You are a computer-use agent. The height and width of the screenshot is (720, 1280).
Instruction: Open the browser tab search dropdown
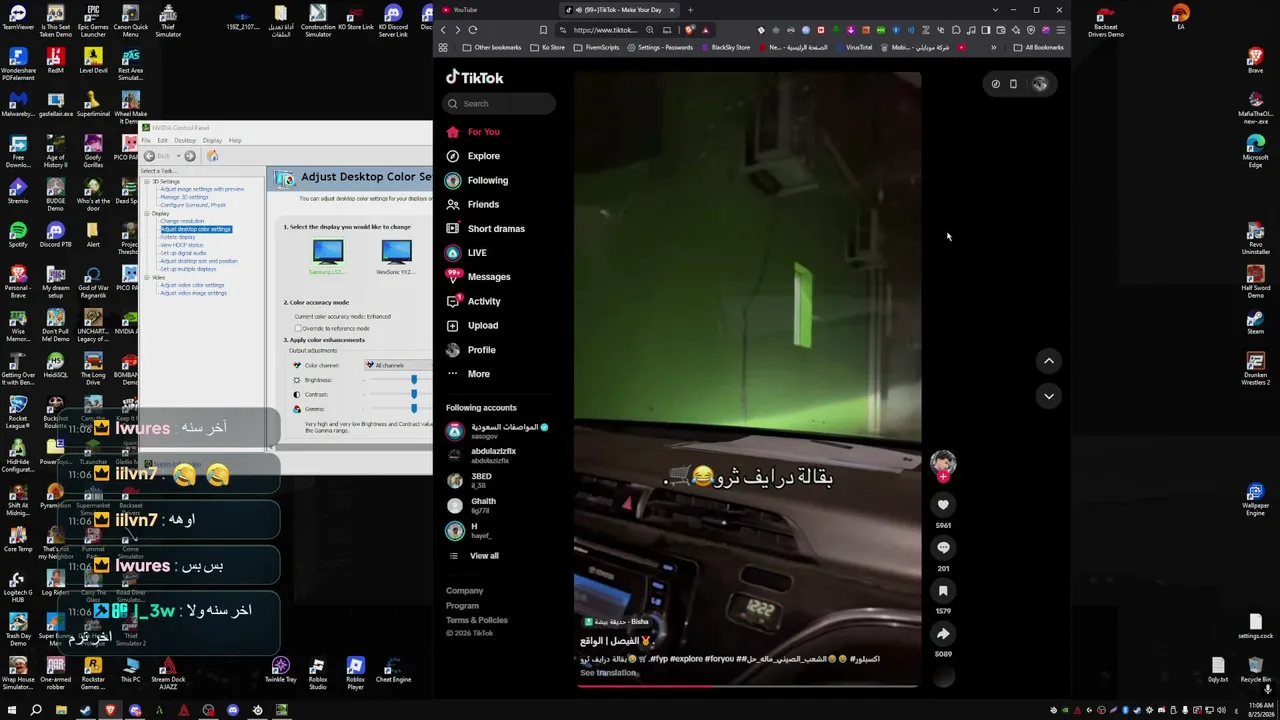[x=995, y=10]
